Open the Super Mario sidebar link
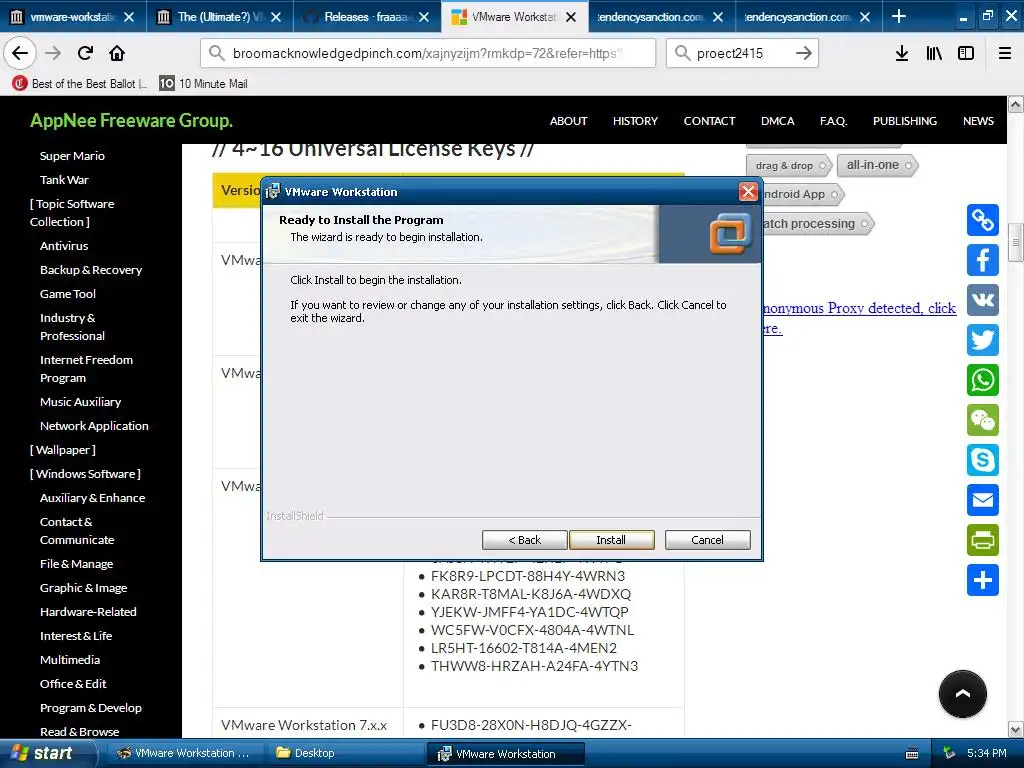The image size is (1024, 768). click(x=72, y=155)
